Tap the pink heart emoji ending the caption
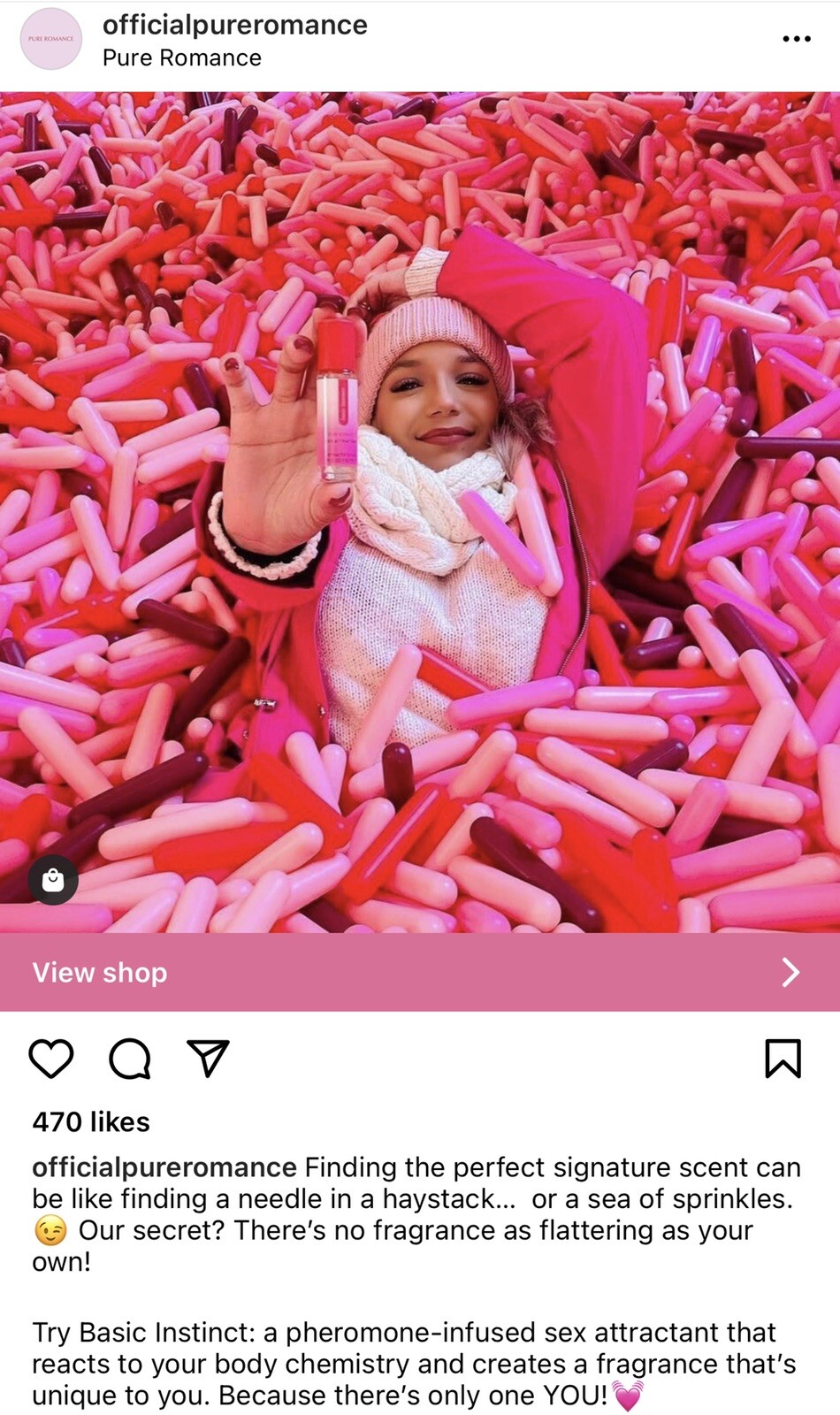Screen dimensions: 840x1415 coord(628,1396)
